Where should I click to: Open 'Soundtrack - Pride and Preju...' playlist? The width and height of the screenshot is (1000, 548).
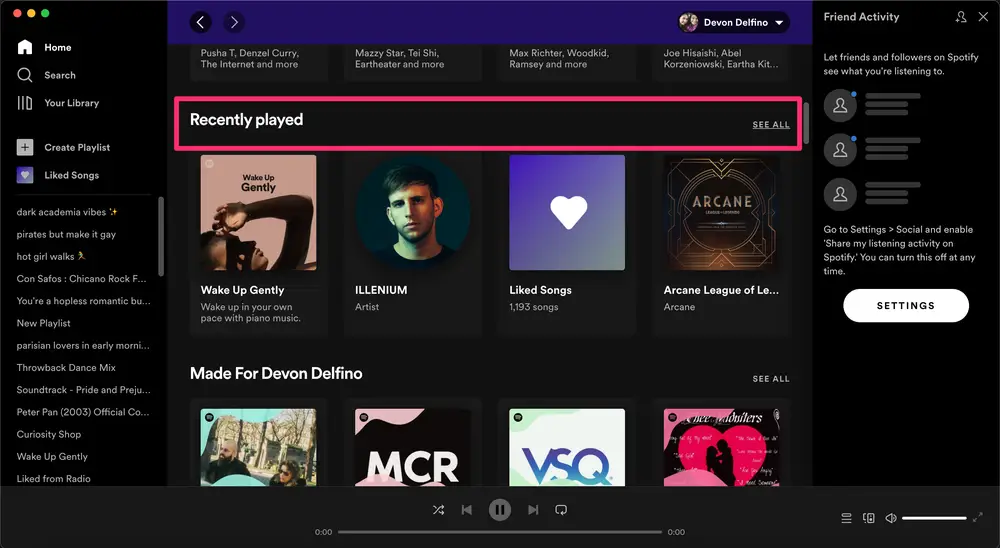[x=84, y=390]
